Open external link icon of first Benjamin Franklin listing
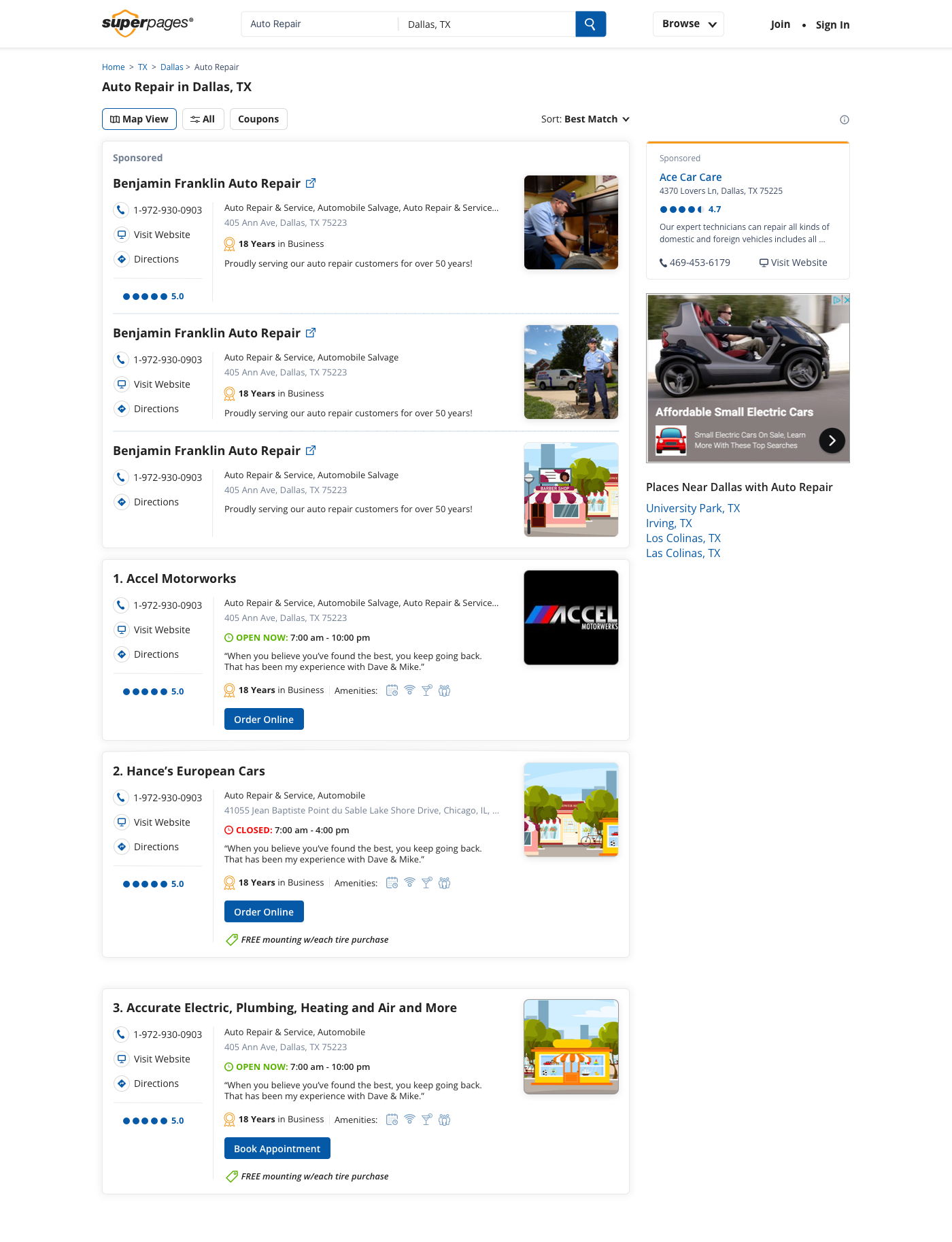The image size is (952, 1242). [311, 183]
